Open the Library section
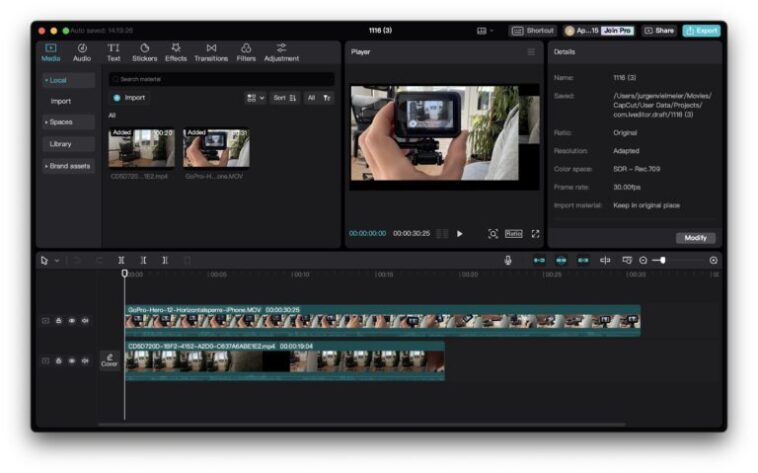The height and width of the screenshot is (473, 758). pos(68,144)
